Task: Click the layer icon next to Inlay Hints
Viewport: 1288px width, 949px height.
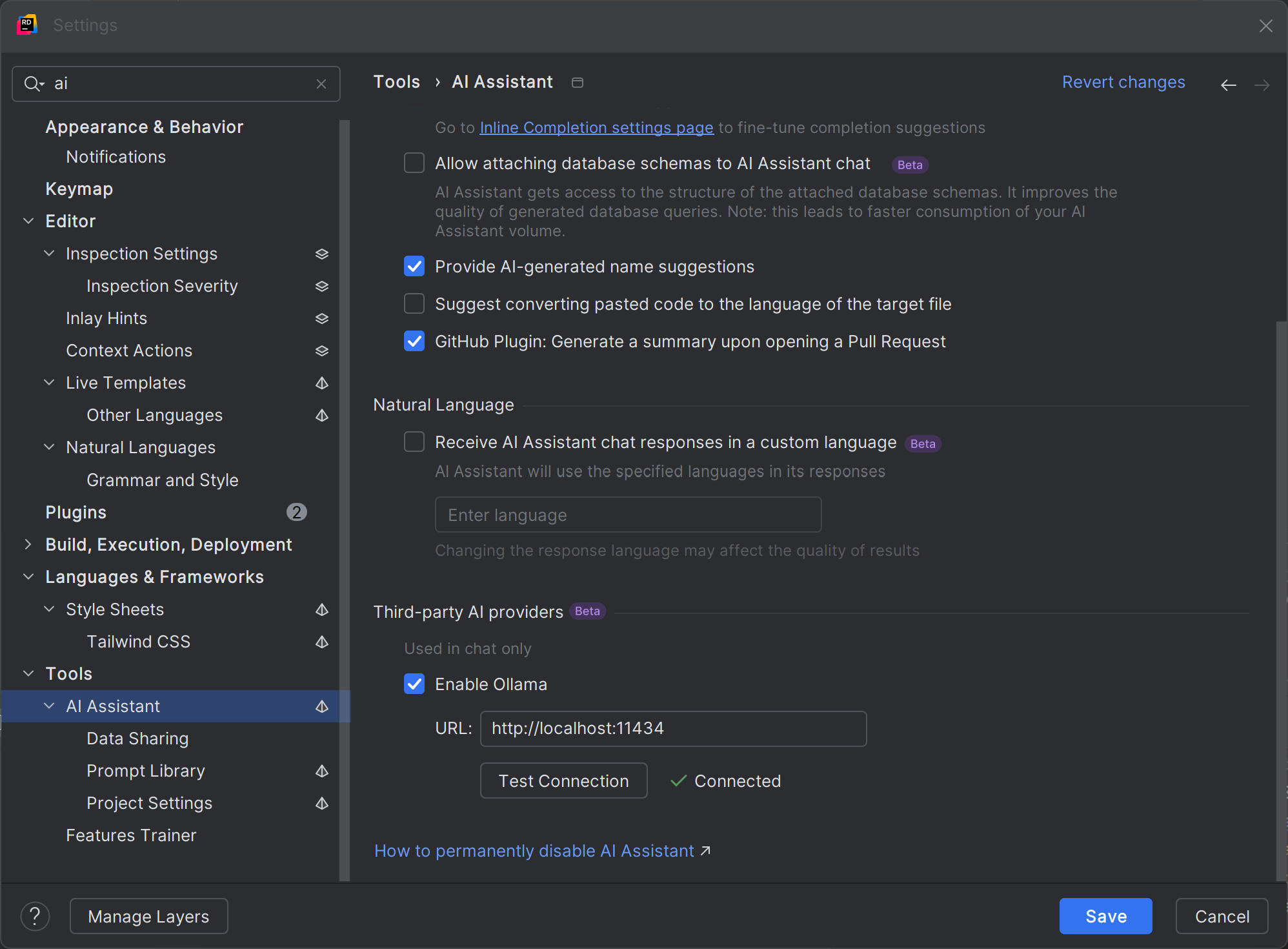Action: pyautogui.click(x=322, y=318)
